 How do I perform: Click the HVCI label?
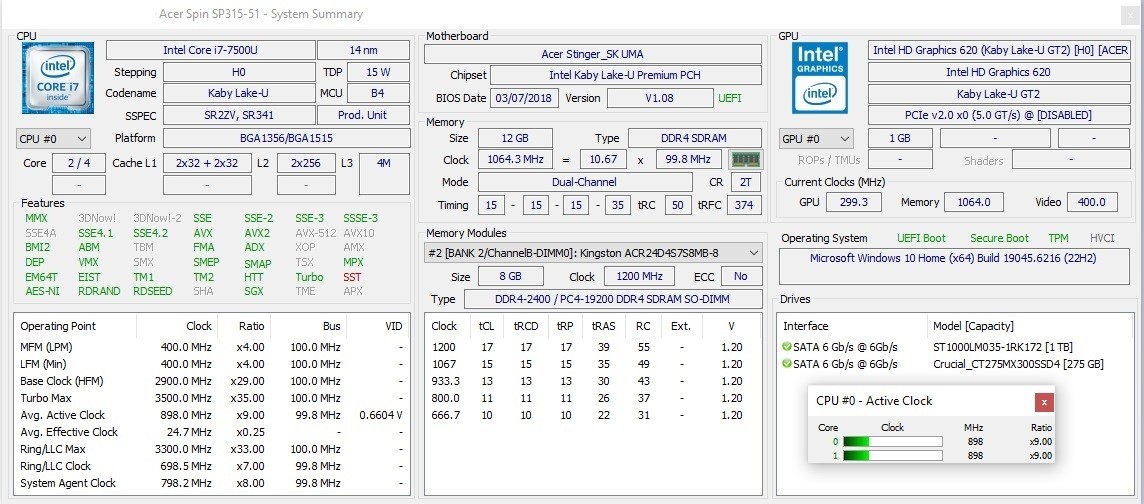click(x=1102, y=239)
